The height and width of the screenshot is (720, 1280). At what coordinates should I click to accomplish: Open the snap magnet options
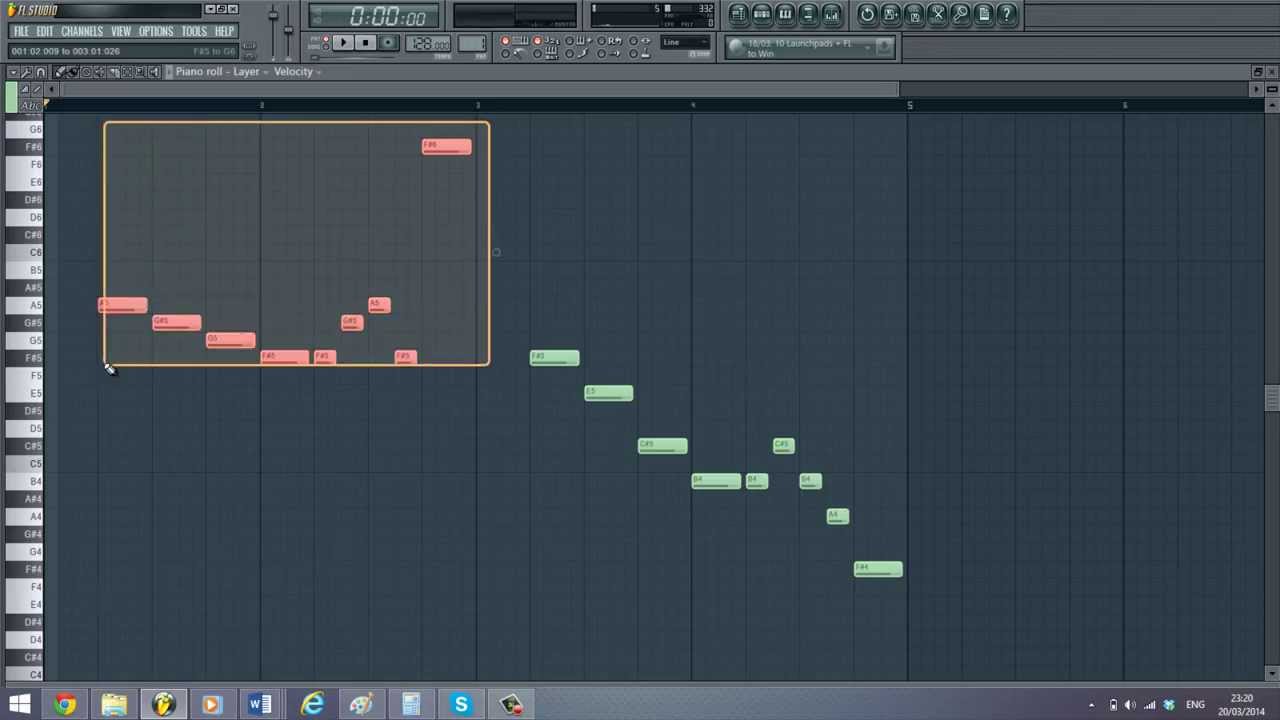[40, 72]
